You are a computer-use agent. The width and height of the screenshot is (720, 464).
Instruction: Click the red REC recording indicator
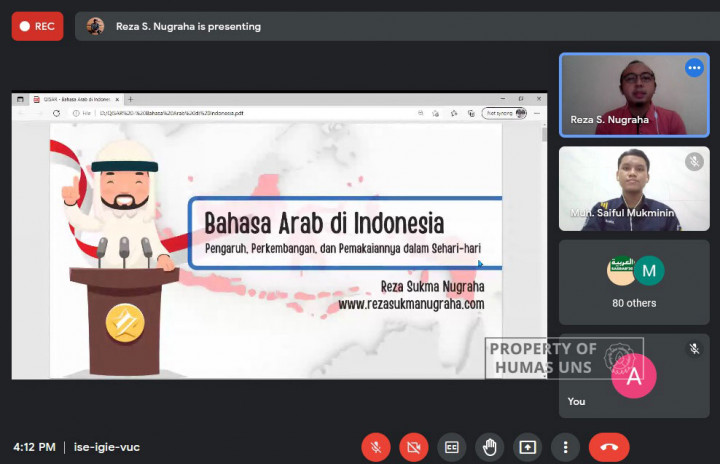click(38, 27)
